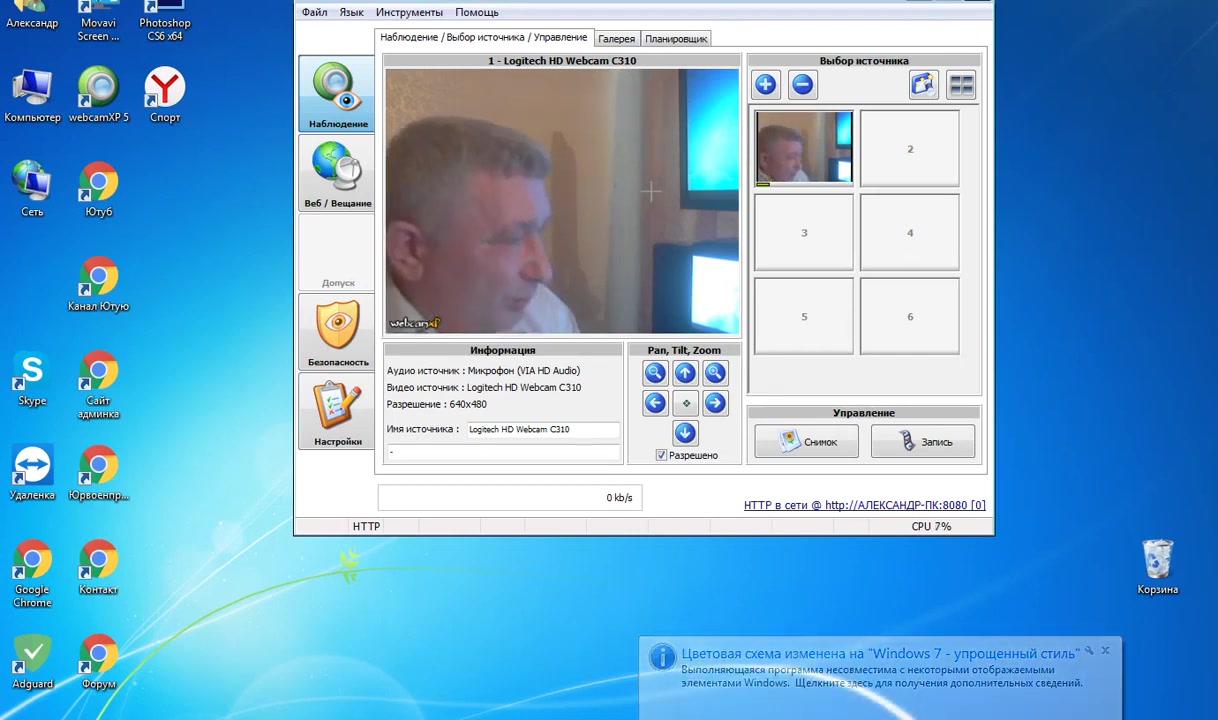This screenshot has width=1218, height=720.
Task: Open the Помощь menu
Action: [477, 12]
